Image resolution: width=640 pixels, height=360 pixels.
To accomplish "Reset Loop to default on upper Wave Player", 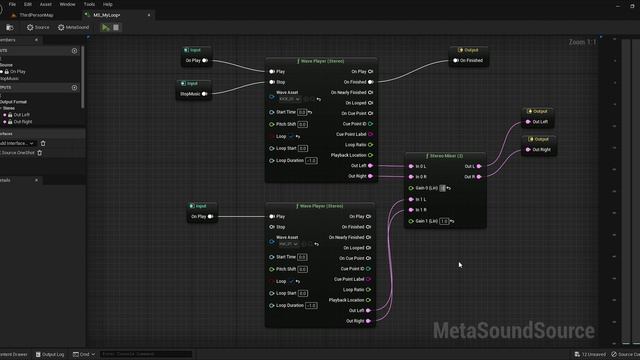I will tap(298, 136).
